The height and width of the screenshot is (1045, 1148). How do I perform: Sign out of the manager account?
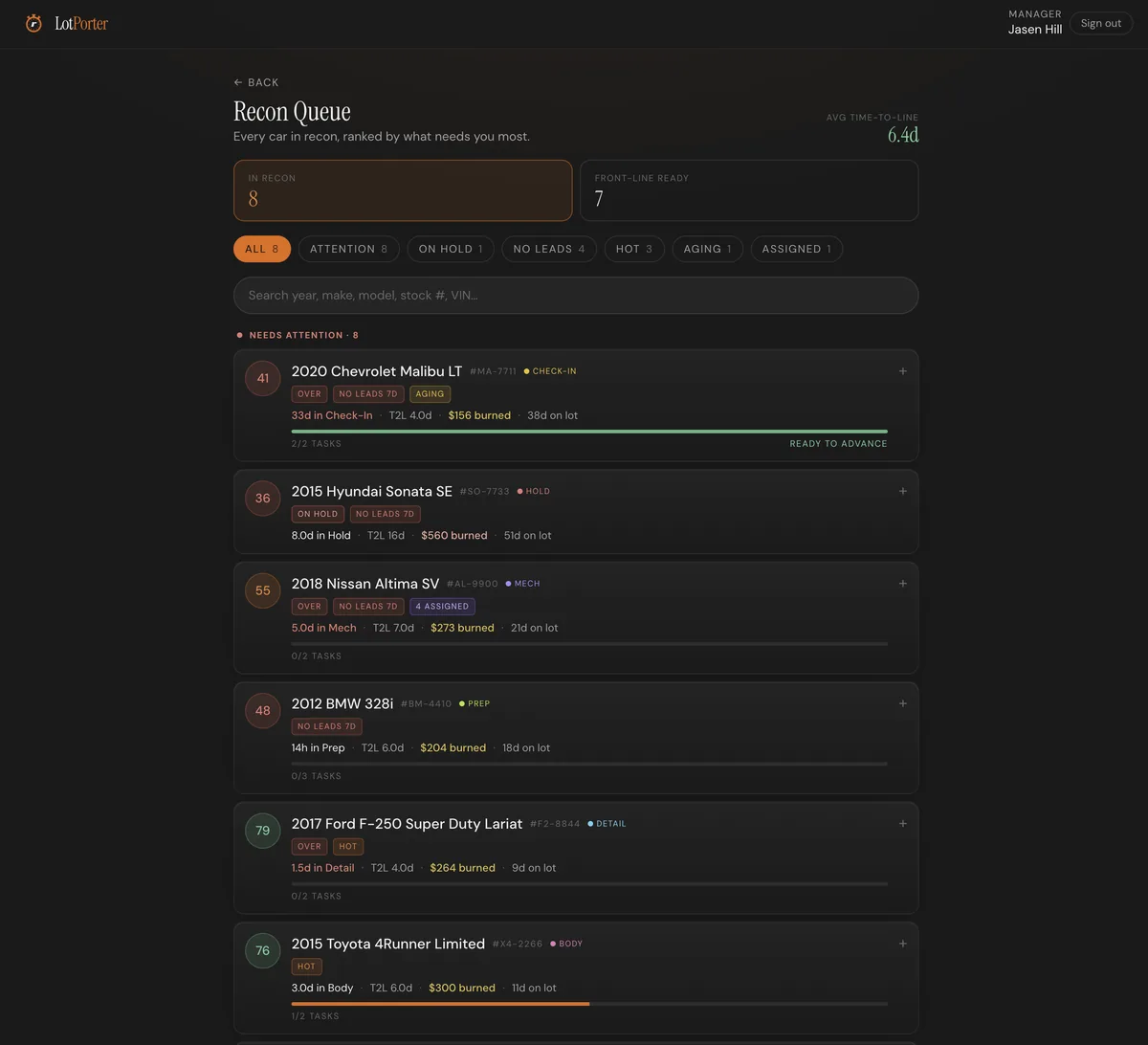(x=1100, y=23)
